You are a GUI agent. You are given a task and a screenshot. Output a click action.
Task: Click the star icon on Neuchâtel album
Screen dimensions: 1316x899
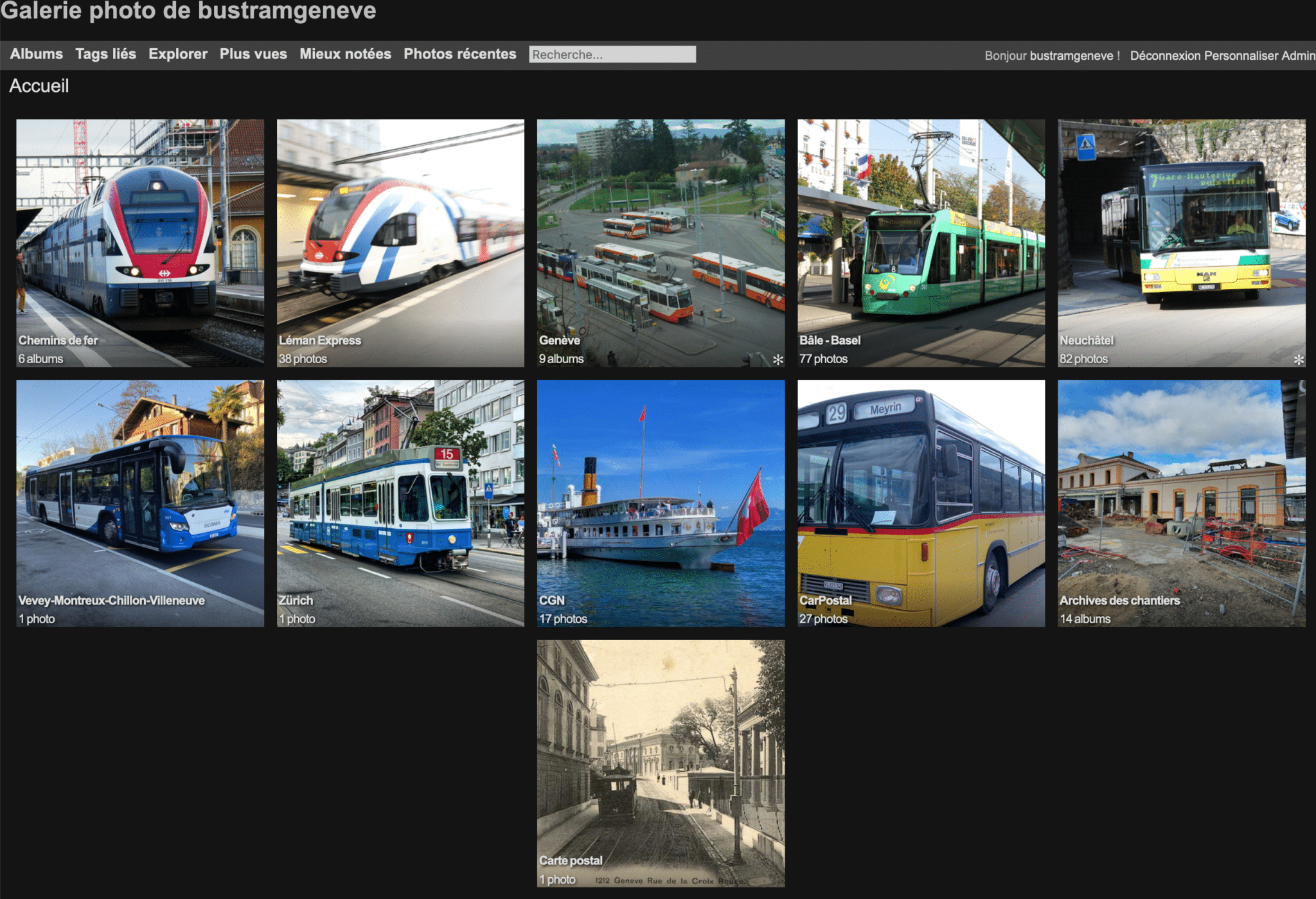click(1299, 360)
